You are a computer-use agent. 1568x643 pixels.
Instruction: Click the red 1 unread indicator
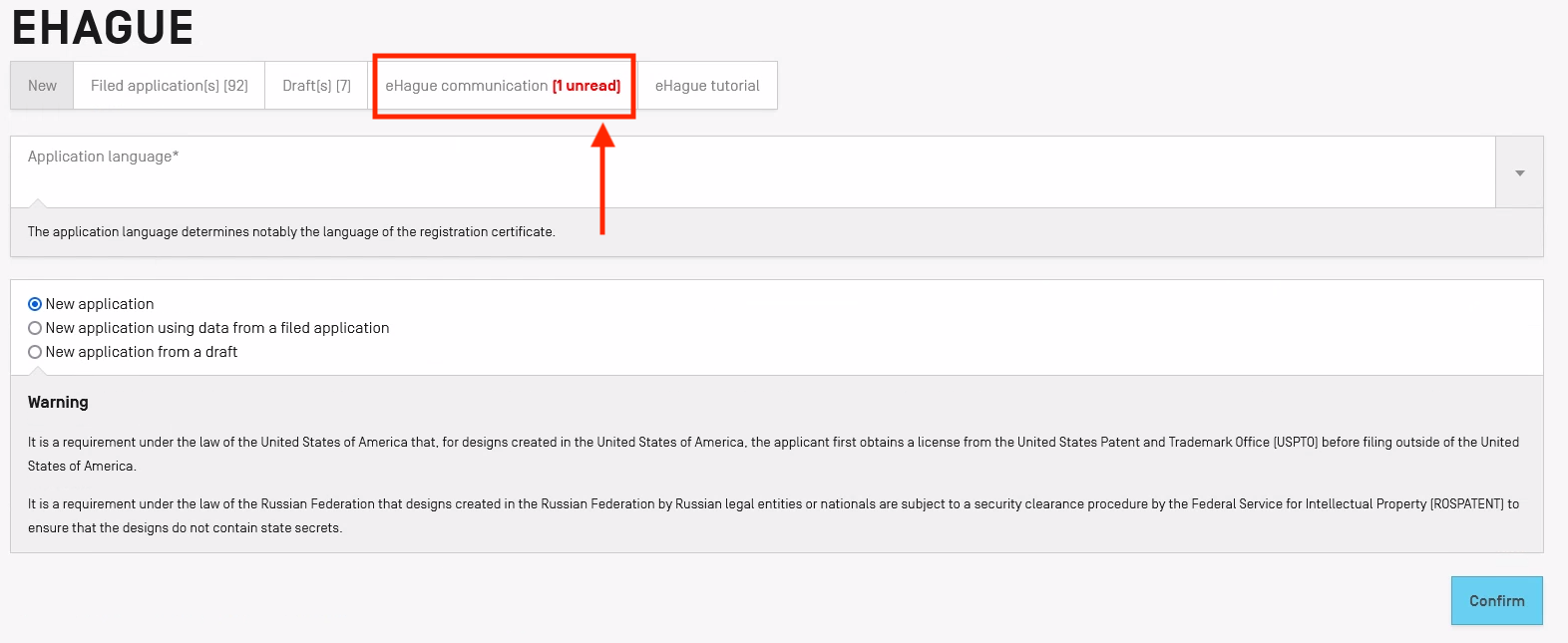pos(587,86)
